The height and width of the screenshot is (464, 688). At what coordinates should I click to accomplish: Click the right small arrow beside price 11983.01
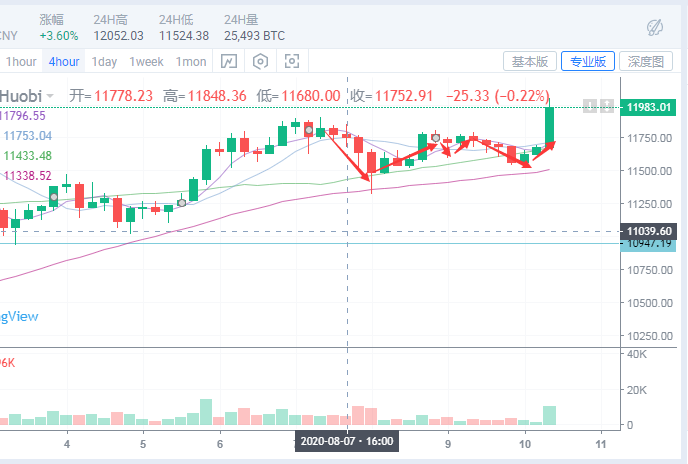coord(606,105)
